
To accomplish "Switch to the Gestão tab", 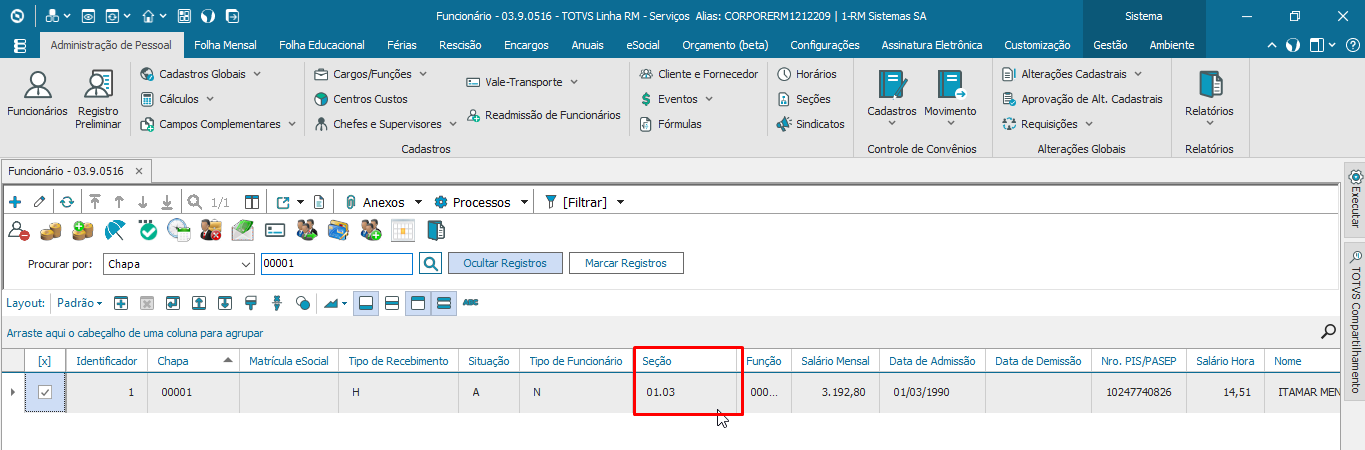I will pyautogui.click(x=1110, y=45).
